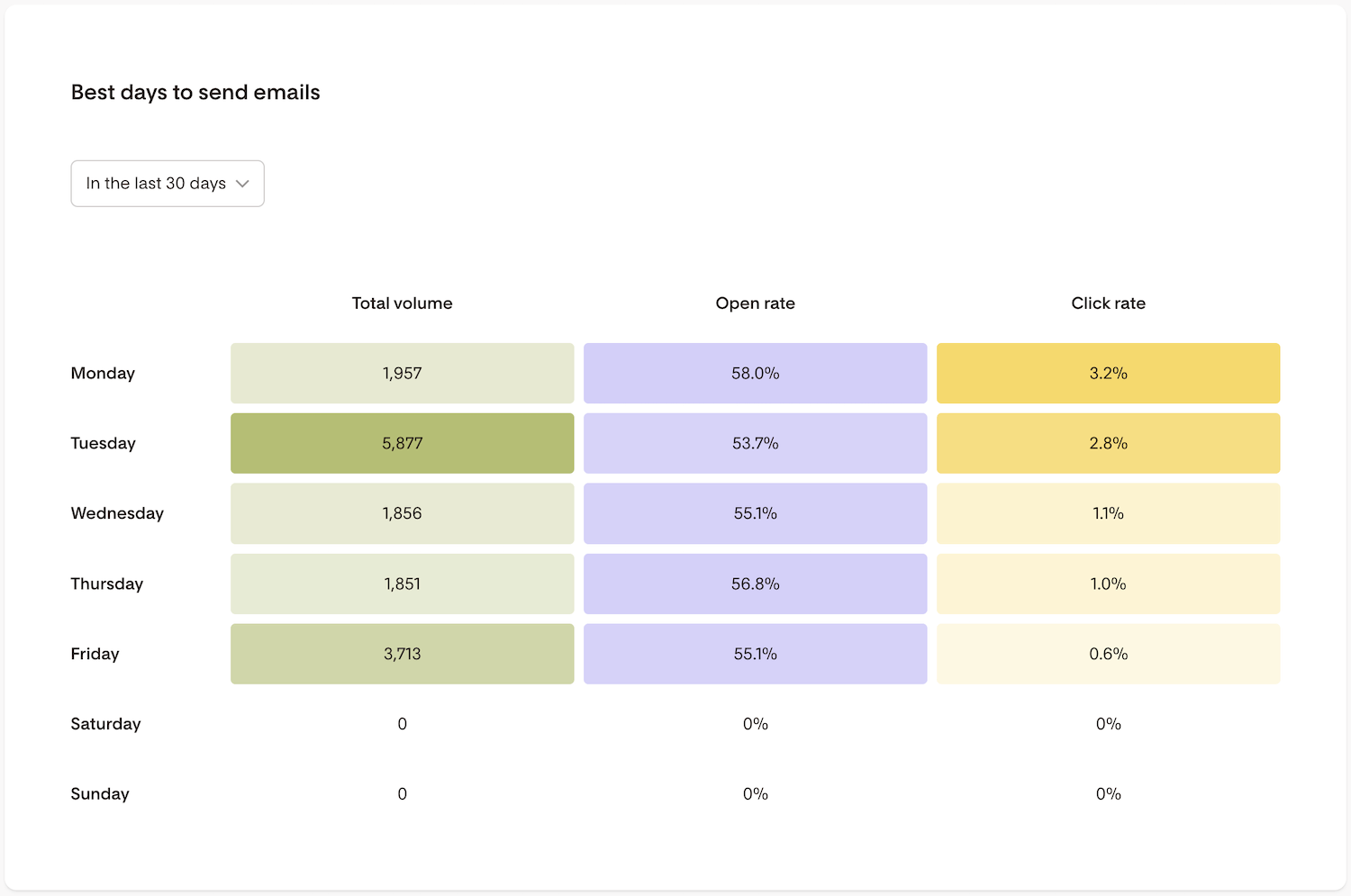Select Friday's 0.6% click rate cell
Image resolution: width=1351 pixels, height=896 pixels.
[1108, 654]
